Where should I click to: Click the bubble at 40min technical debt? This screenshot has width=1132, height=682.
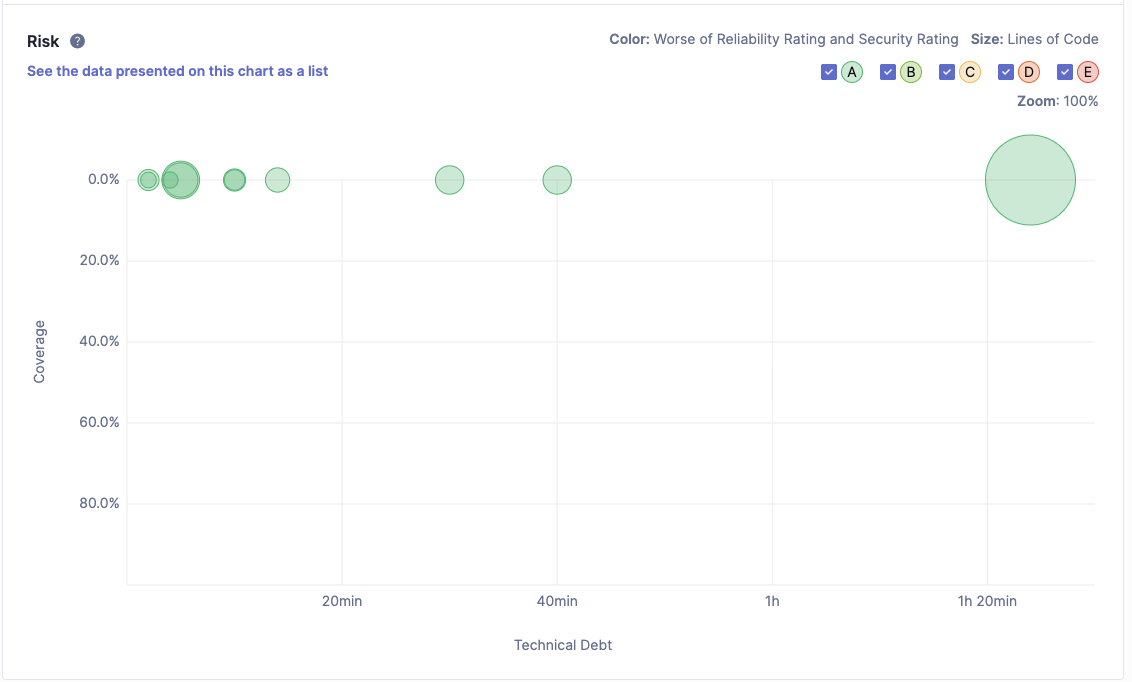(557, 180)
